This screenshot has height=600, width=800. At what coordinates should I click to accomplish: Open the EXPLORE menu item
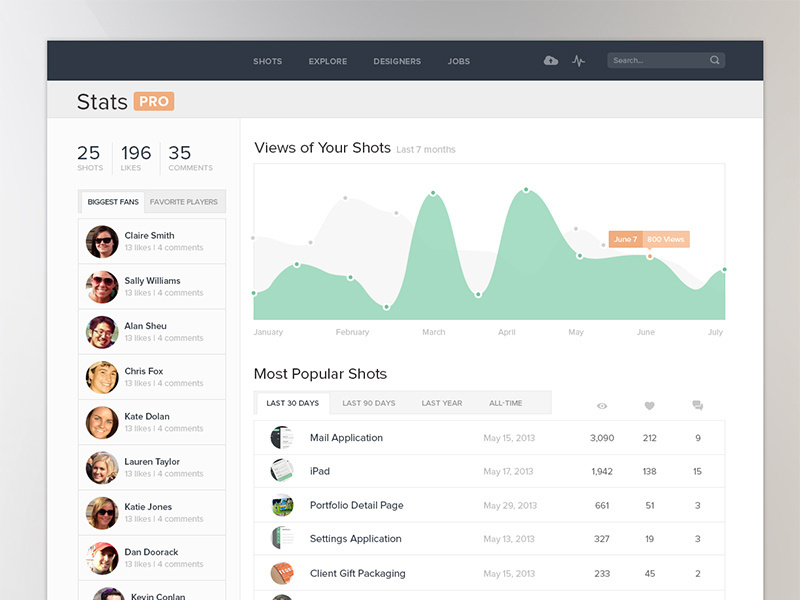tap(327, 61)
